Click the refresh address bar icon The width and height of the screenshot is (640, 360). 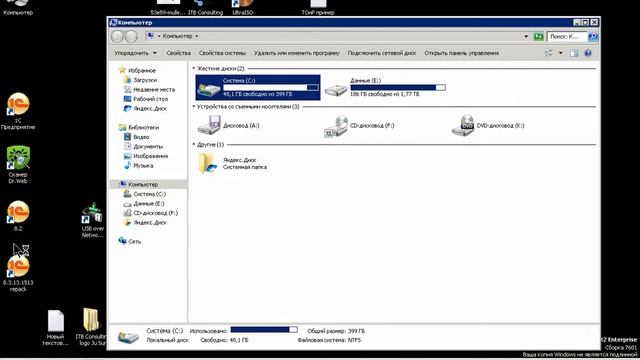[538, 37]
